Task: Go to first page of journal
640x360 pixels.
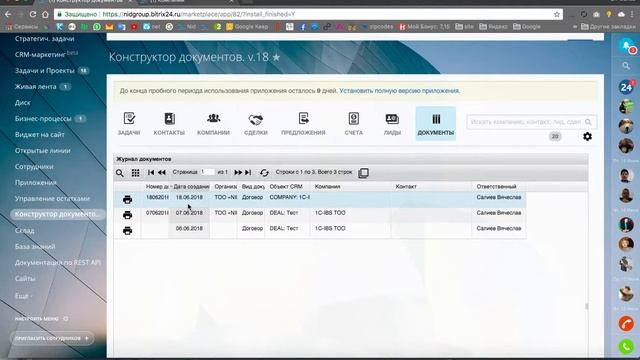Action: [151, 173]
